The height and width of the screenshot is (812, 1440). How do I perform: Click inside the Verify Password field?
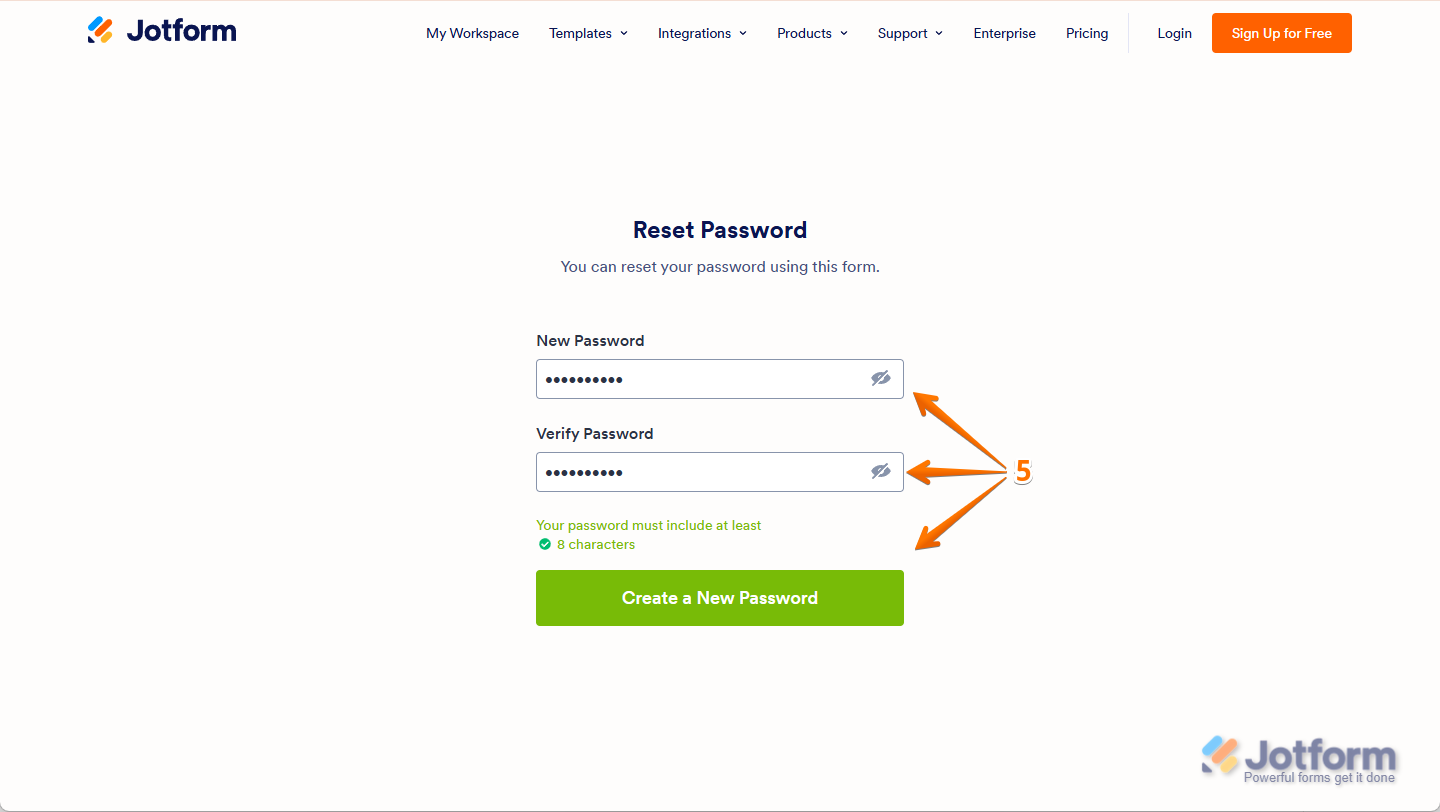[x=700, y=472]
